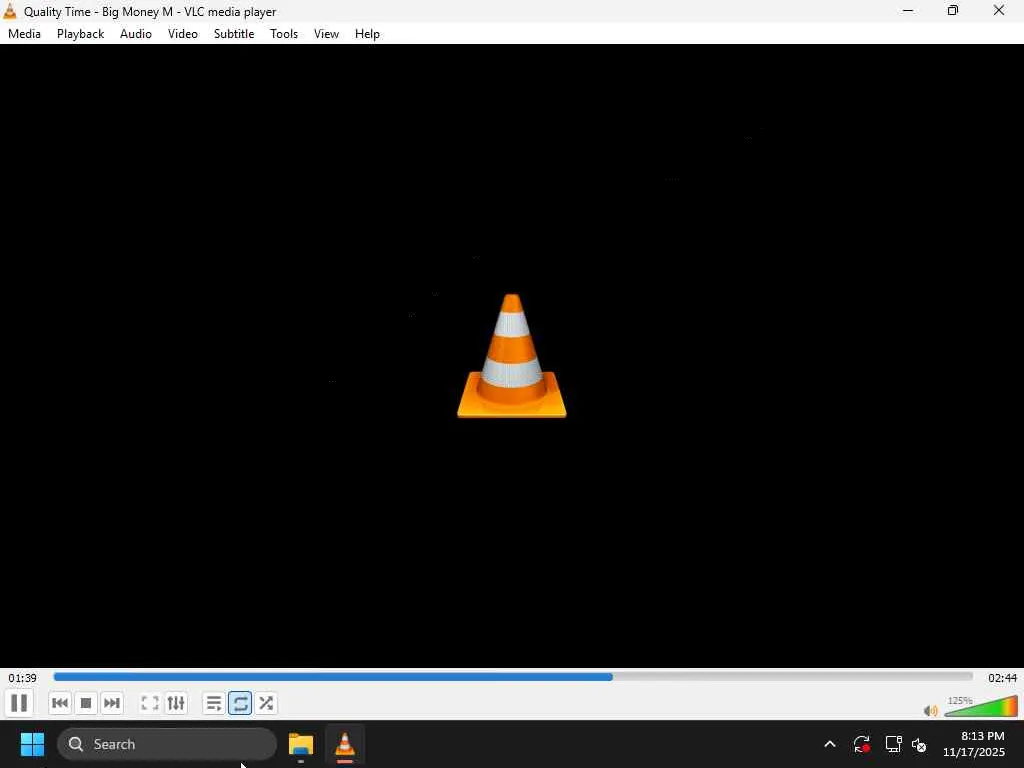1024x768 pixels.
Task: Minimize the VLC window
Action: 908,11
